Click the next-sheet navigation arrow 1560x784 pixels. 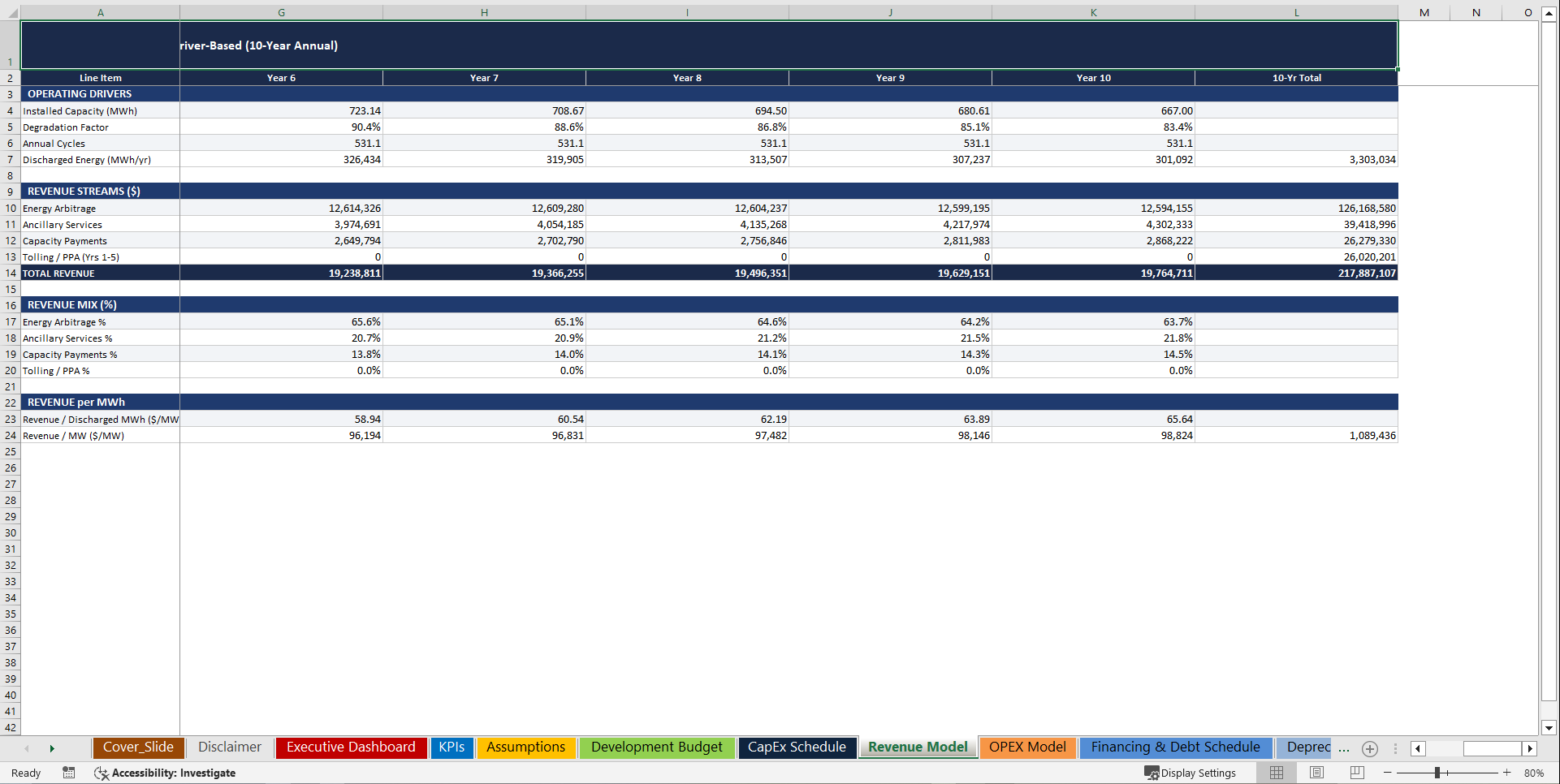(x=52, y=748)
